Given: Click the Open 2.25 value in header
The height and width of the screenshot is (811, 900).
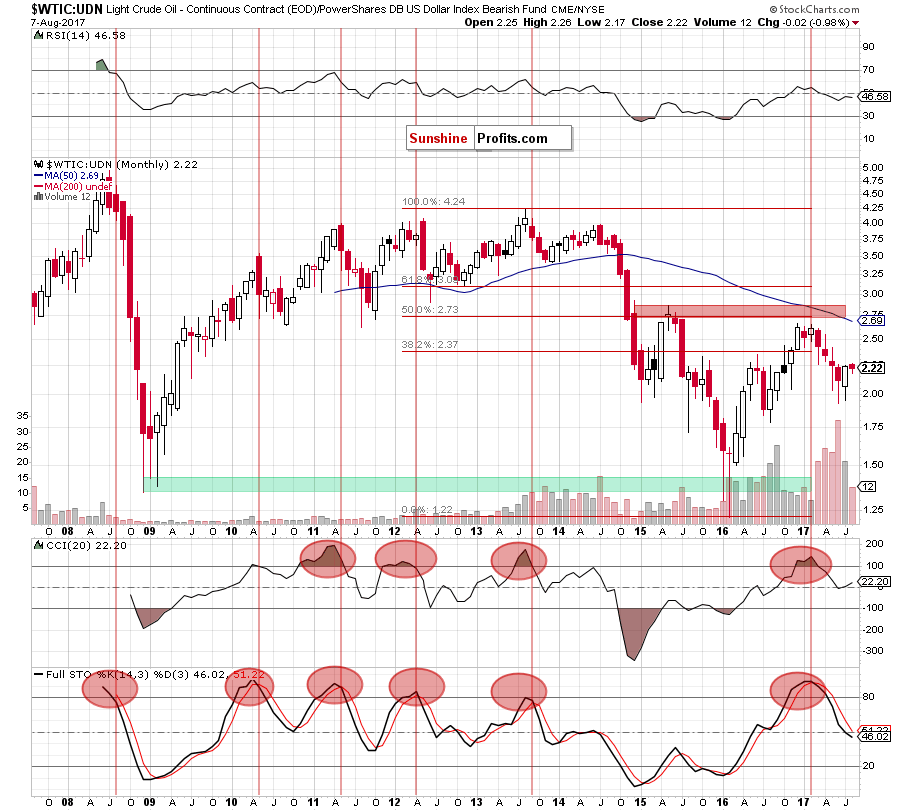Looking at the screenshot, I should click(x=491, y=23).
